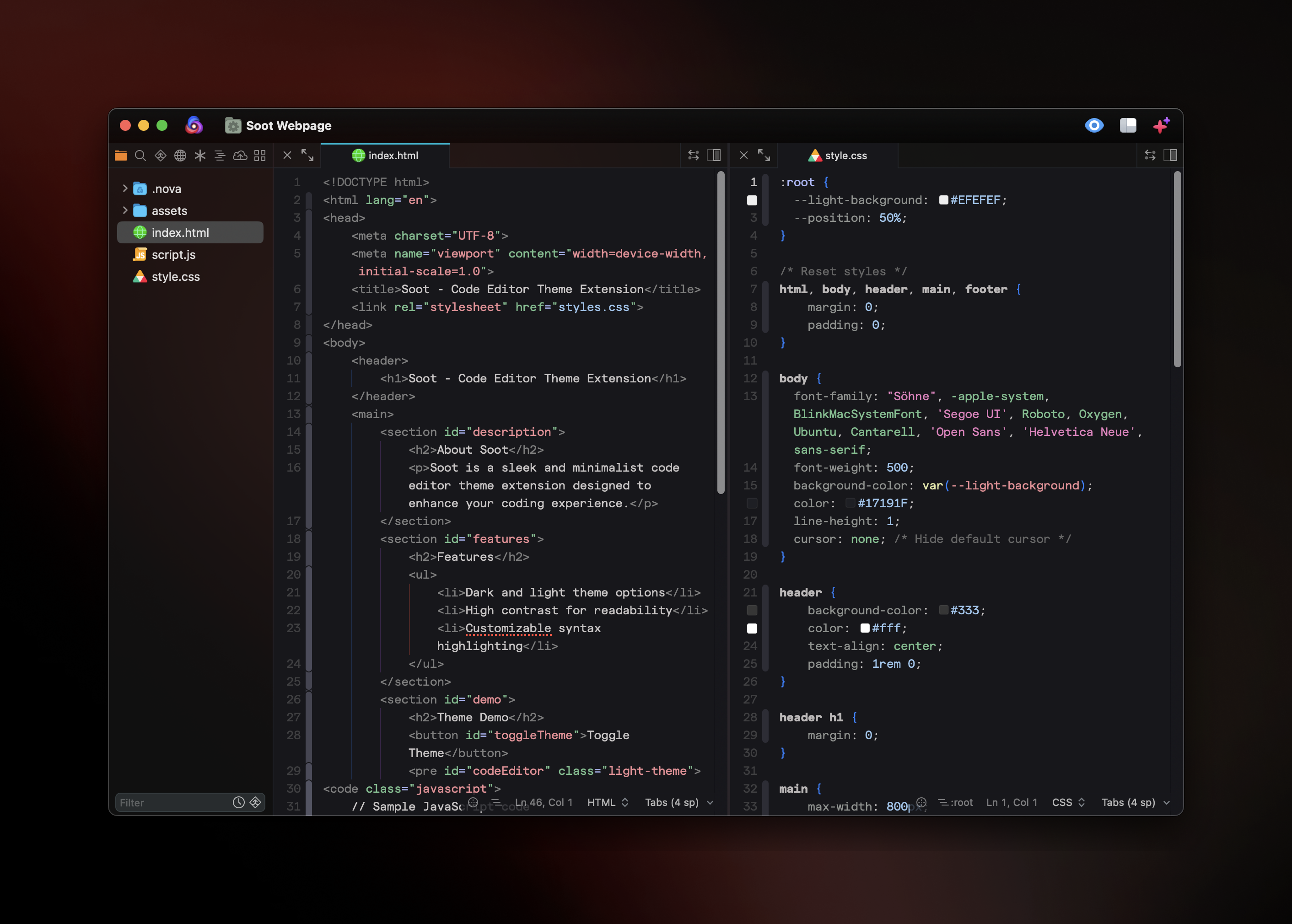
Task: Open the CSS syntax language dropdown
Action: tap(1068, 802)
